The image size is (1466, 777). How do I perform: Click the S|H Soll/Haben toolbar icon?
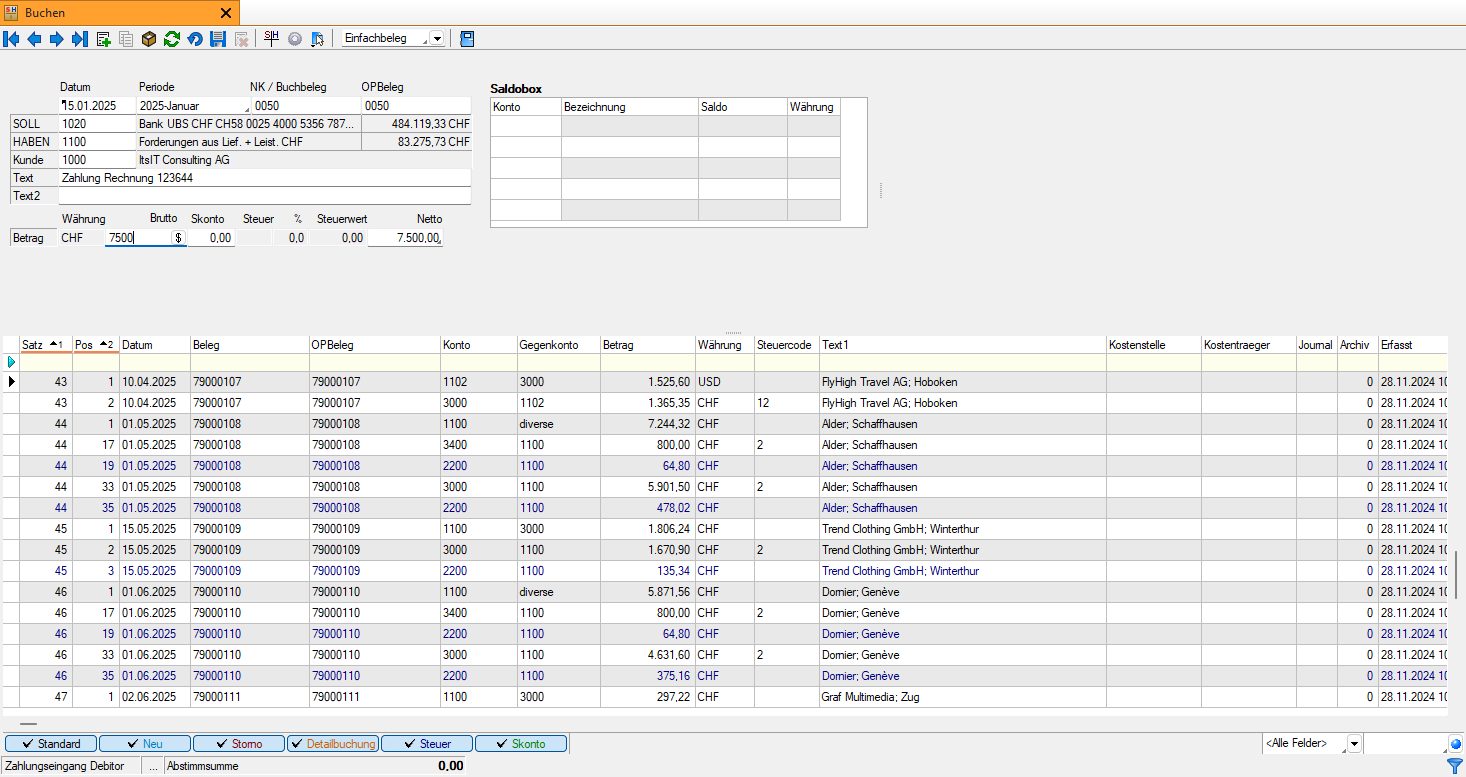[270, 38]
